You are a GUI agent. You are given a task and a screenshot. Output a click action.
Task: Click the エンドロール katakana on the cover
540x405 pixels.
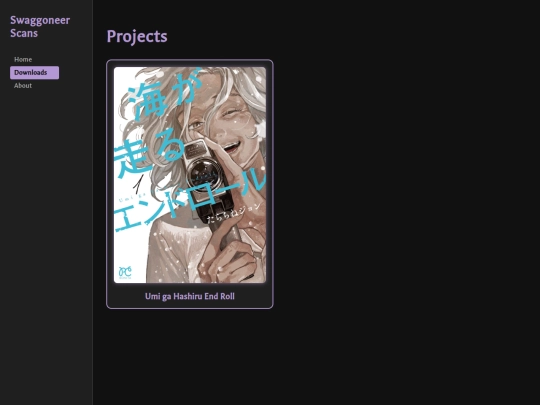tap(189, 200)
